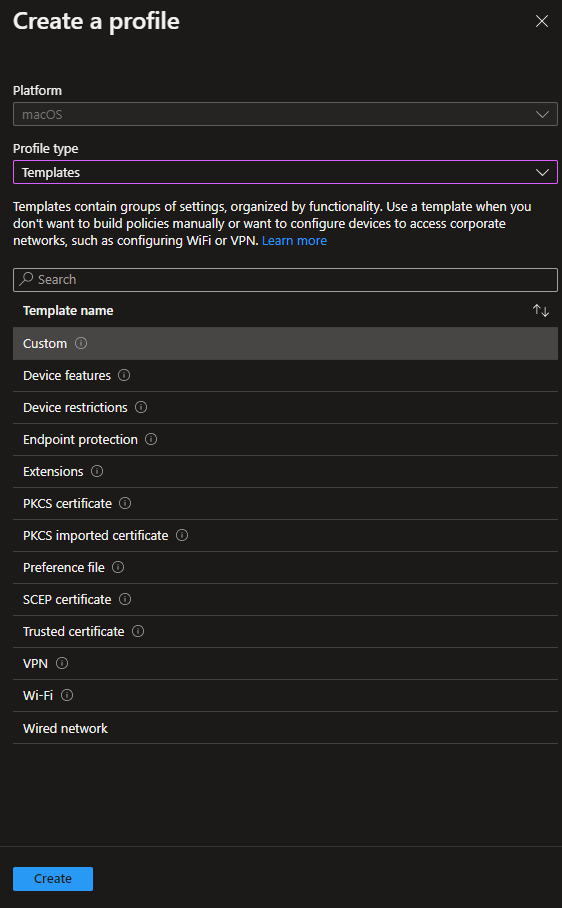Screen dimensions: 562x908
Task: Open info icon next to SCEP certificate
Action: coord(125,599)
